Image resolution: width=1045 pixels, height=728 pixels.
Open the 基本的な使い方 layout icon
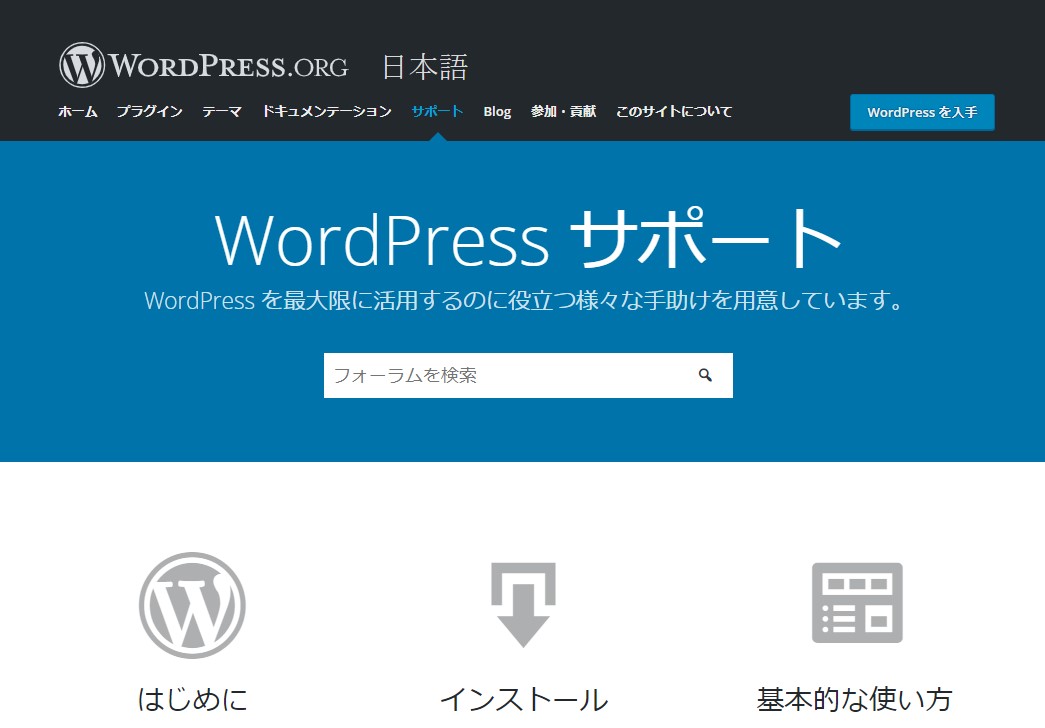click(x=857, y=603)
